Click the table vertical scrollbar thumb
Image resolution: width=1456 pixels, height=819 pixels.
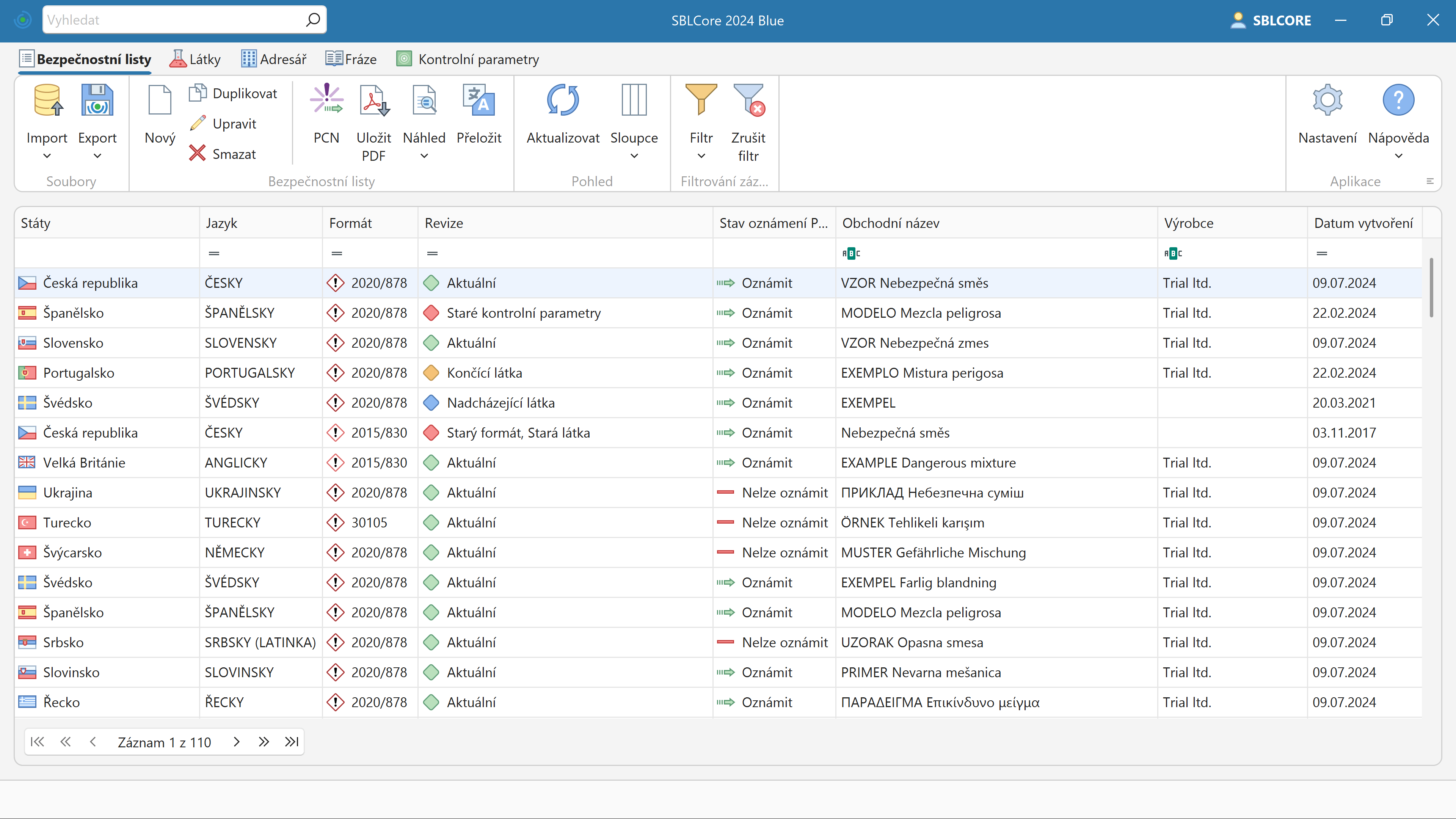1431,287
